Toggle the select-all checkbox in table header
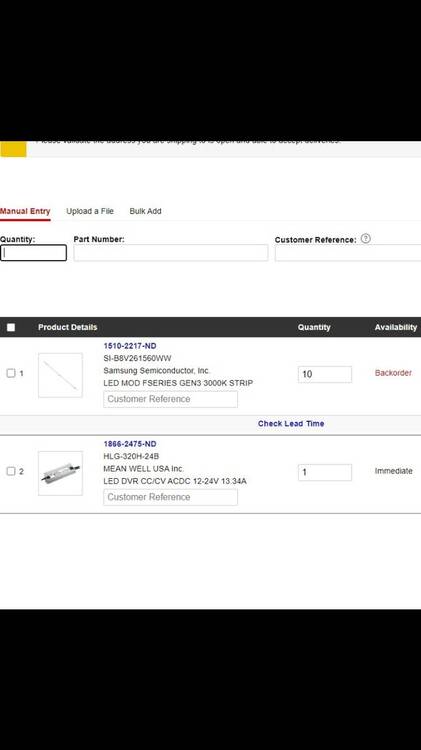Screen dimensions: 421x750 (11, 327)
